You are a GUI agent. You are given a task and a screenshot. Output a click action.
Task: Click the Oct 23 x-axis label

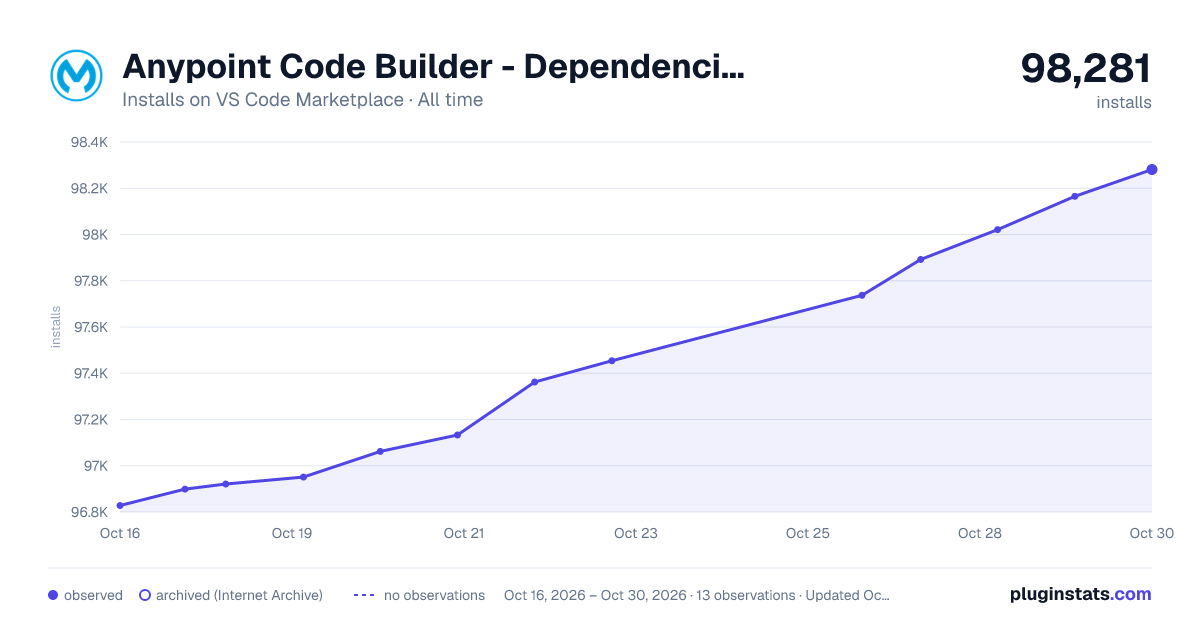[x=636, y=533]
